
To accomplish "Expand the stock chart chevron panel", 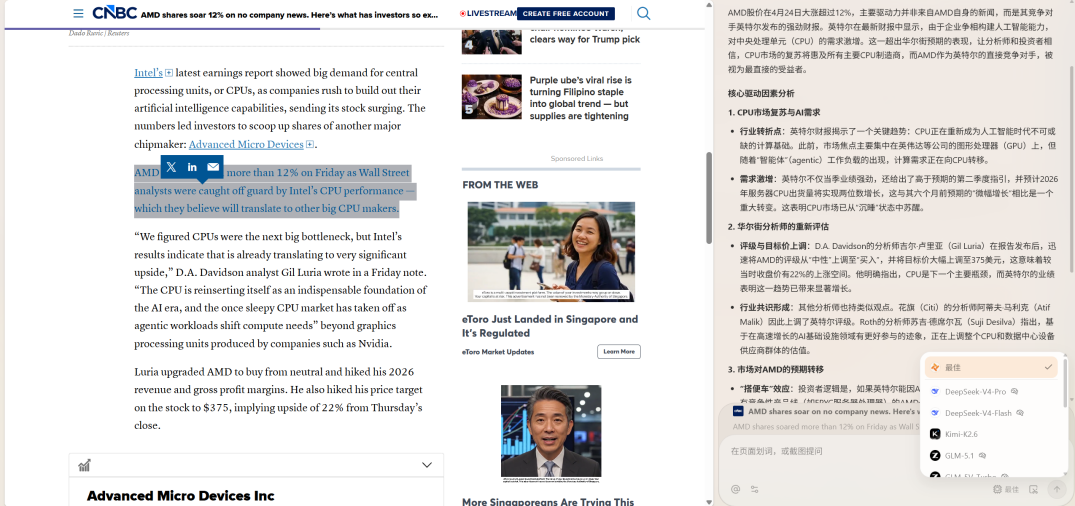I will point(427,465).
